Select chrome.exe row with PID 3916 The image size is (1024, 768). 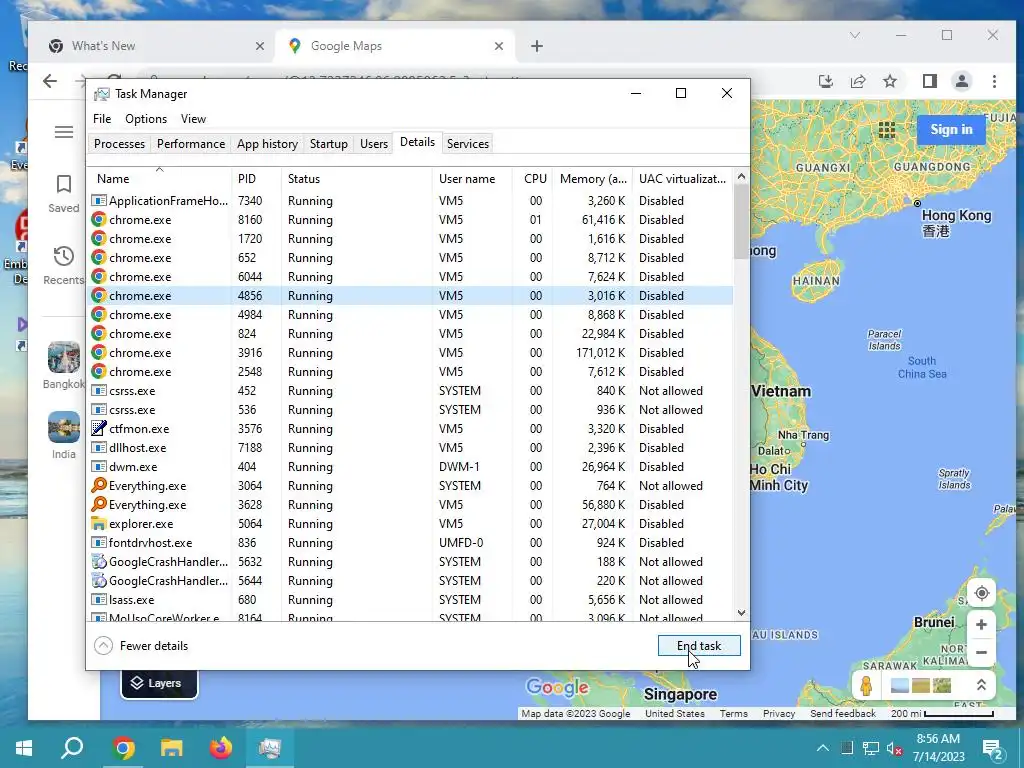[x=410, y=353]
